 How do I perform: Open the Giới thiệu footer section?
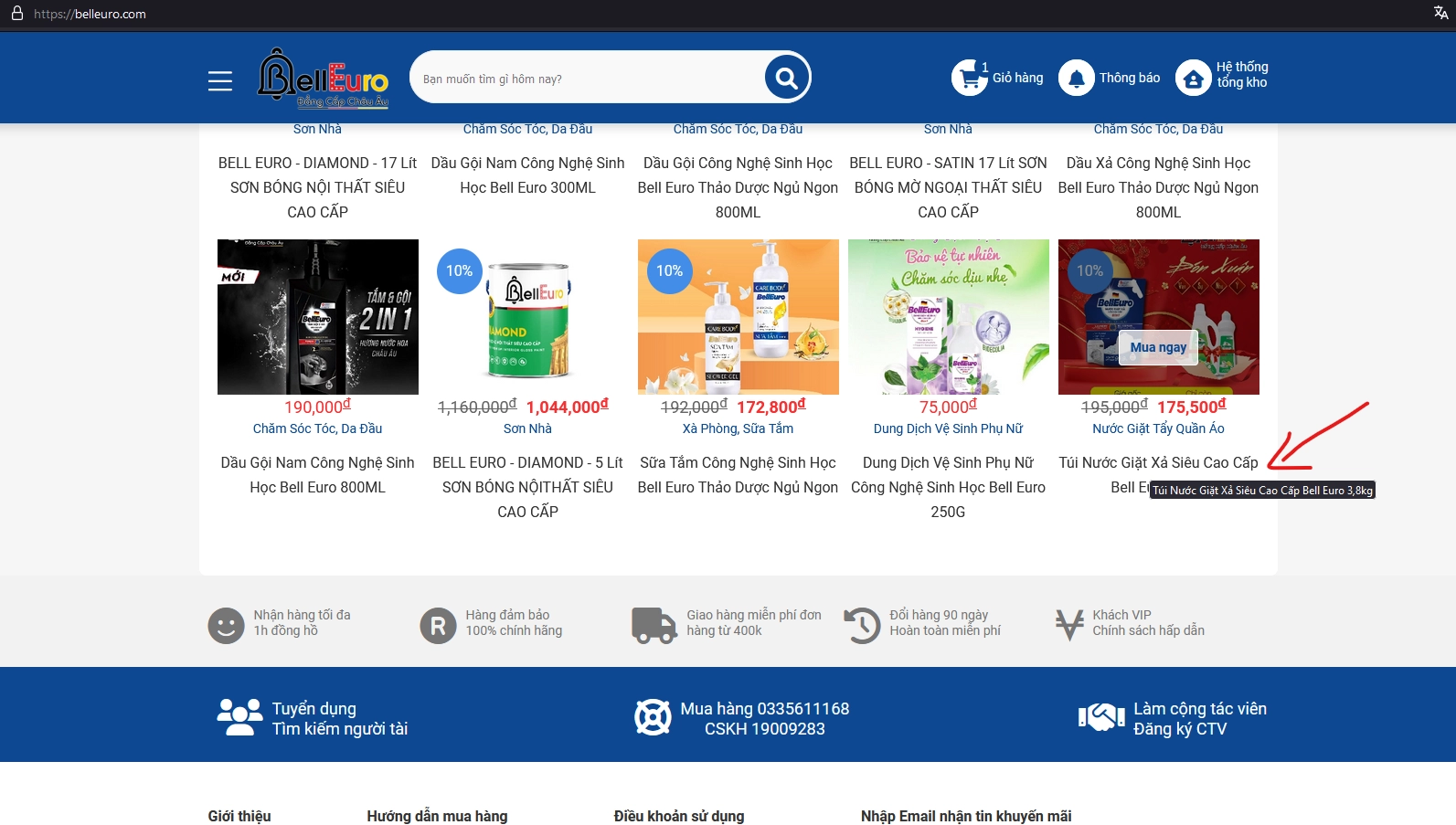coord(239,816)
